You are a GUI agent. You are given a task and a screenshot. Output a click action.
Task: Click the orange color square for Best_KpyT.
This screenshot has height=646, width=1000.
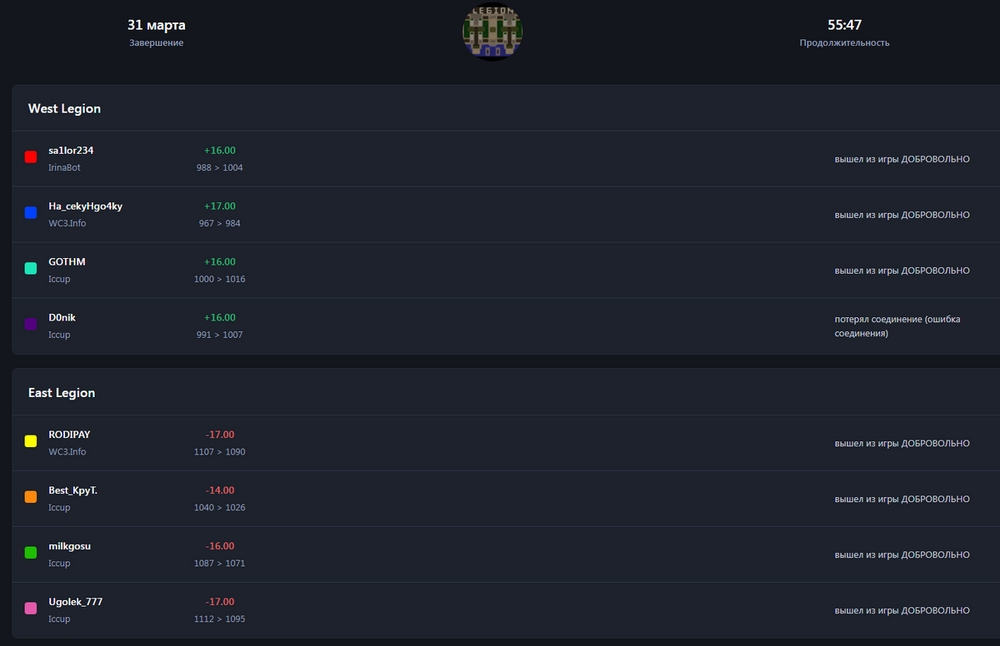31,497
